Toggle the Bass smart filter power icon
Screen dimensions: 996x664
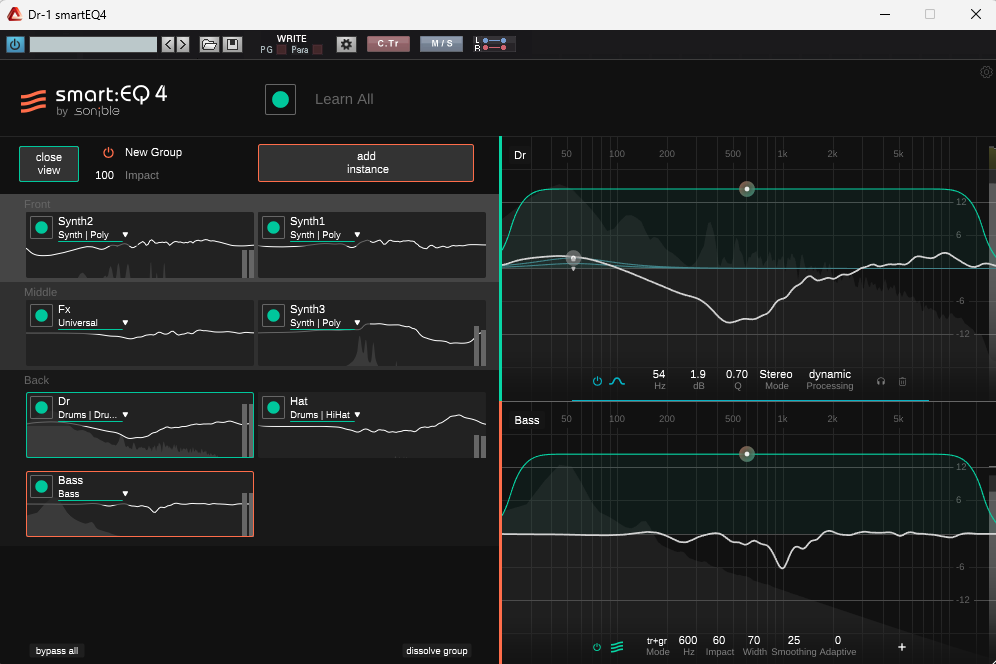596,647
